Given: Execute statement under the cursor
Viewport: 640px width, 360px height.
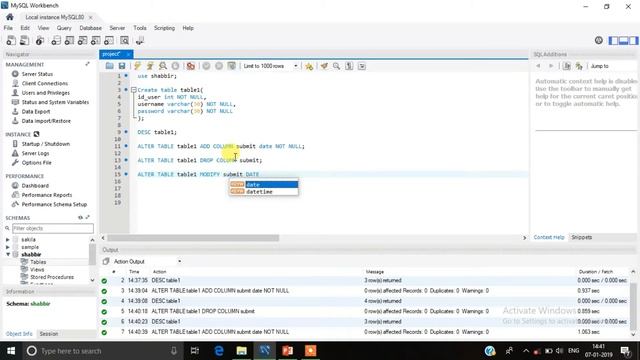Looking at the screenshot, I should pyautogui.click(x=150, y=66).
